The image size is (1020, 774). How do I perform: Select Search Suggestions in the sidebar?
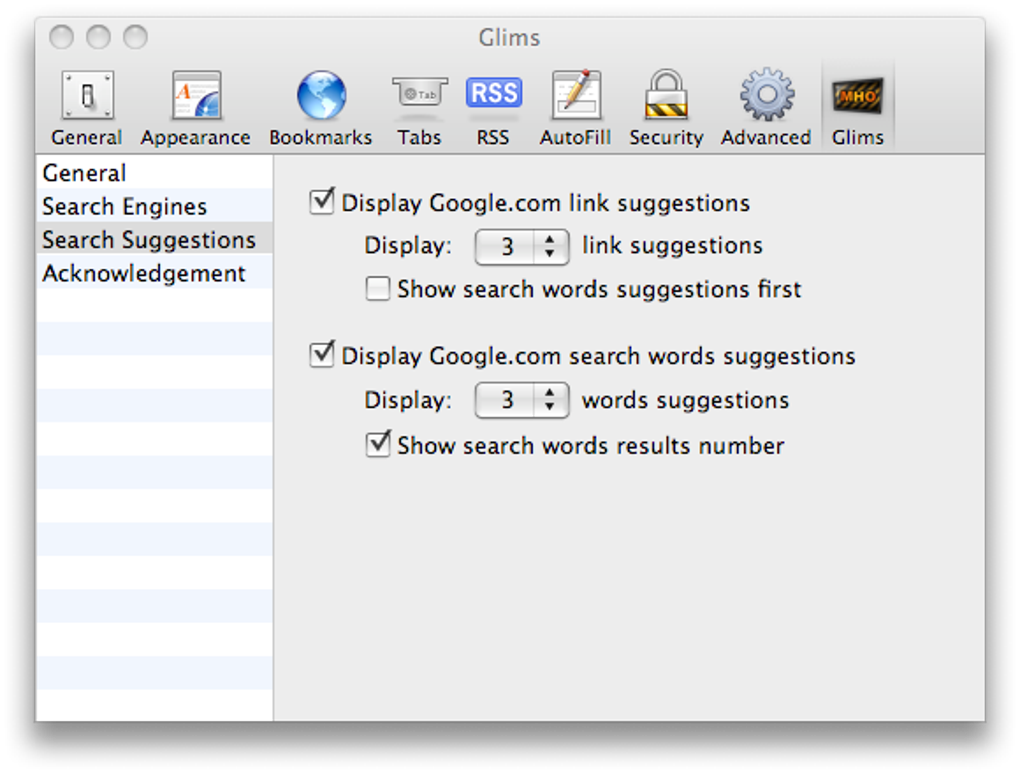tap(149, 240)
